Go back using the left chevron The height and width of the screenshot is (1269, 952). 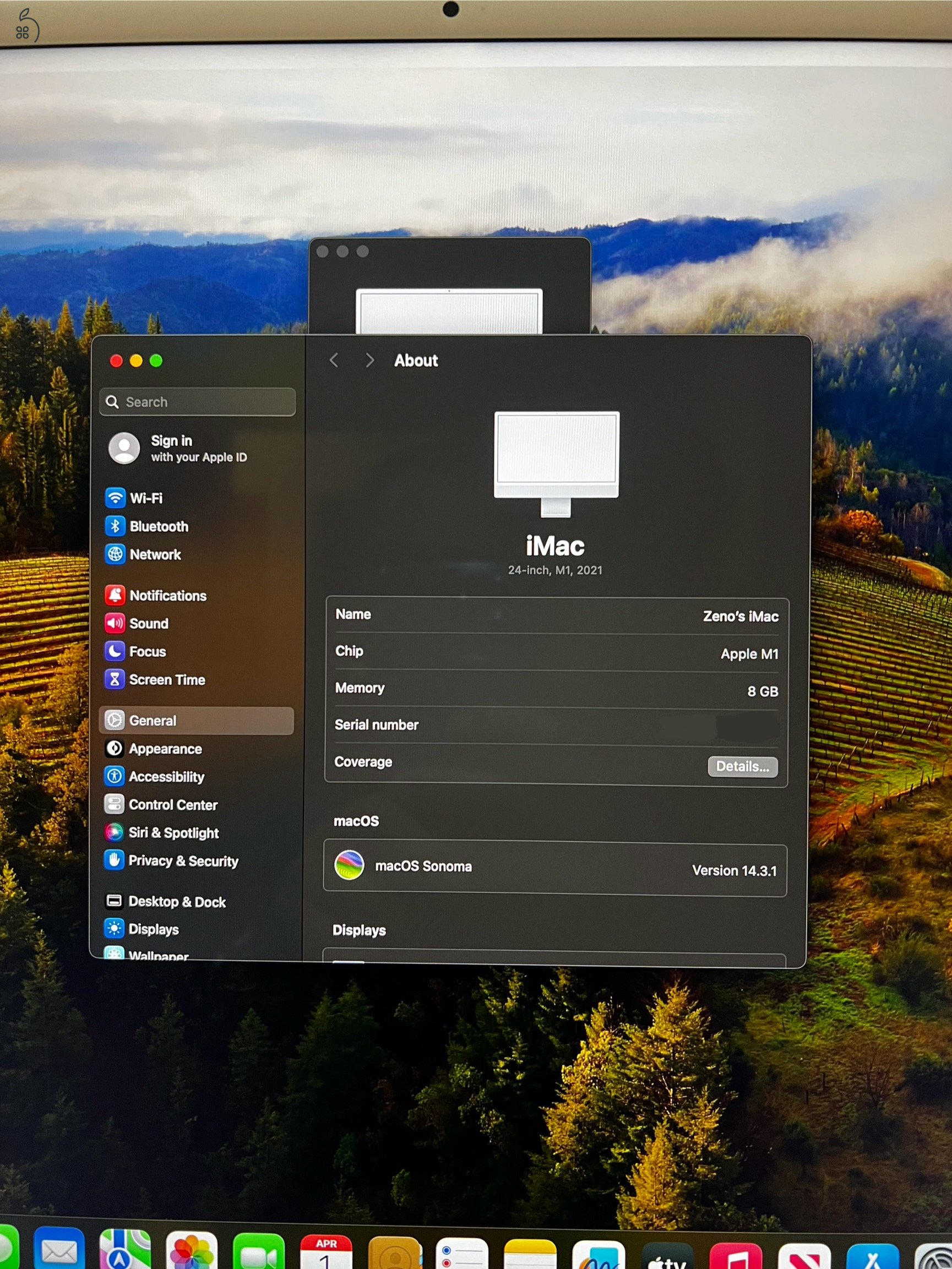[334, 360]
